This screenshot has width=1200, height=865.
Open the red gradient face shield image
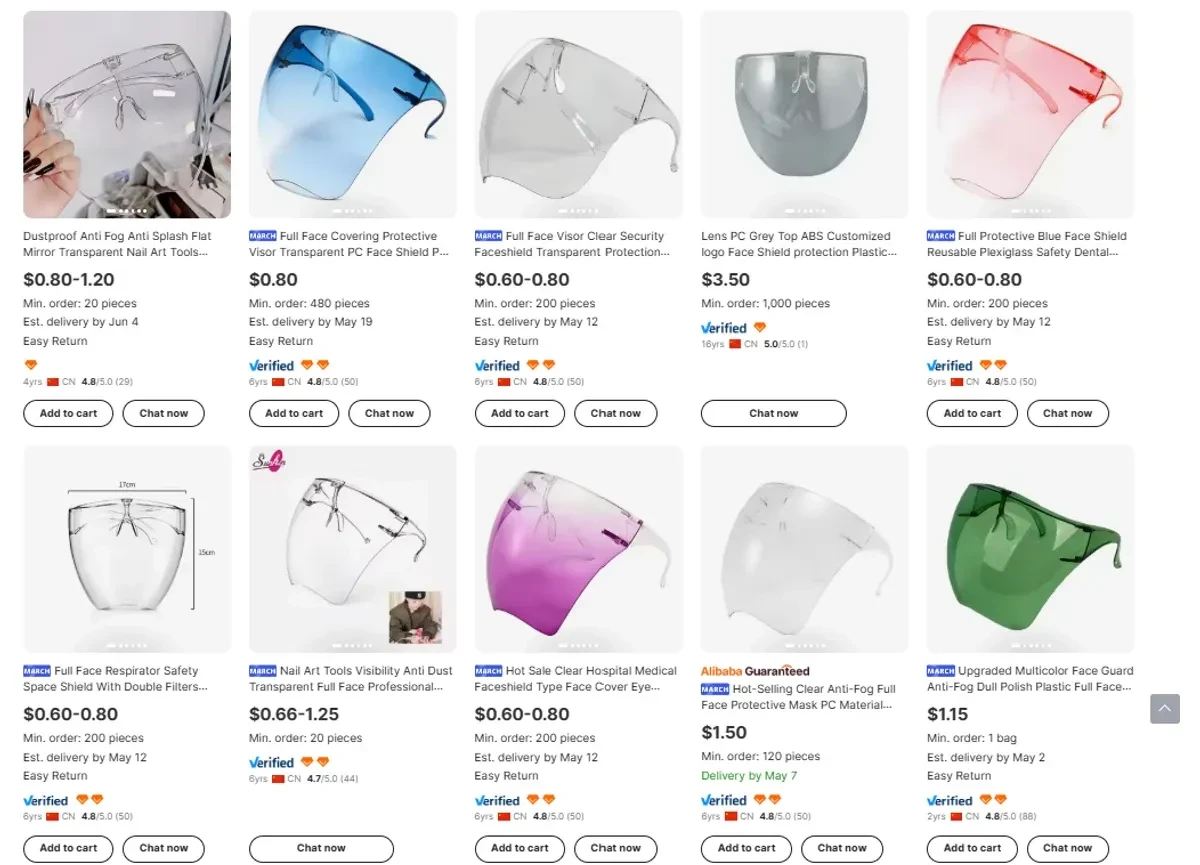tap(1030, 114)
